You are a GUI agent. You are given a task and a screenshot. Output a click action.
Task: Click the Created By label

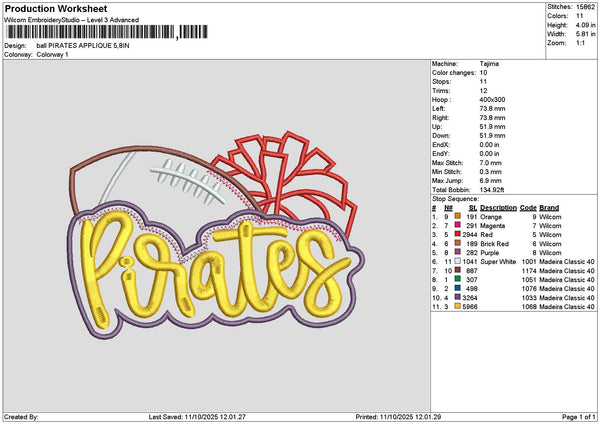pos(21,417)
